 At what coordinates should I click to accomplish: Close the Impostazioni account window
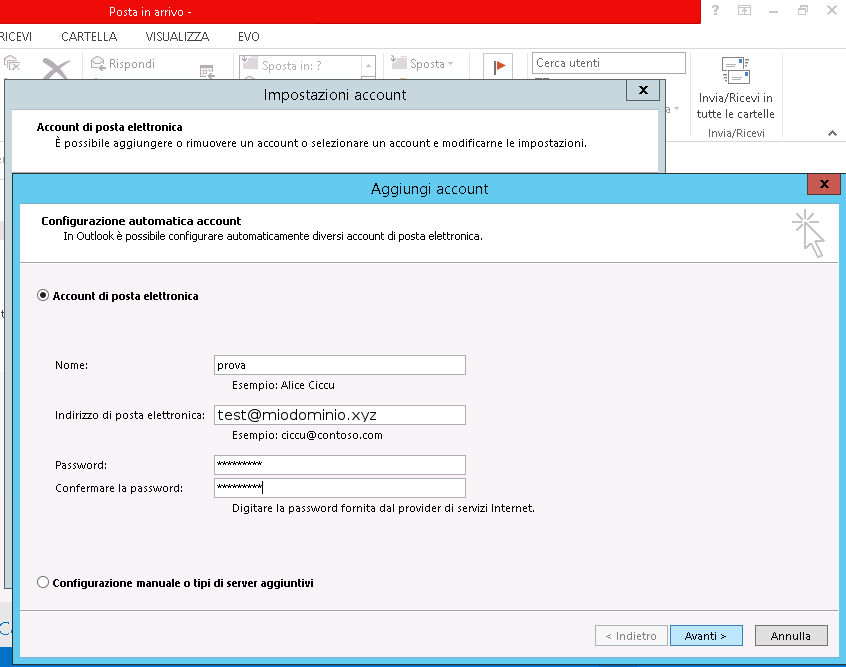[643, 90]
